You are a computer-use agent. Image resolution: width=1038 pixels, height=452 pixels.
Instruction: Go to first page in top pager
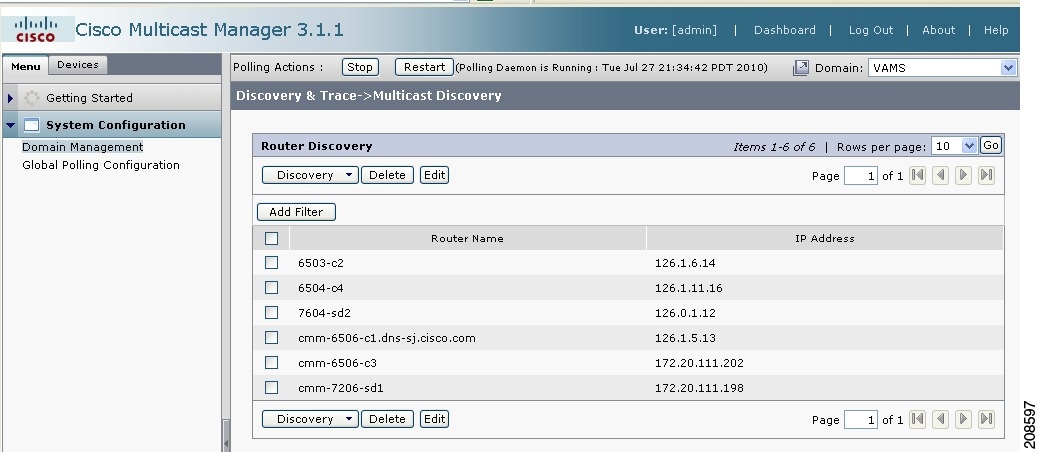coord(917,175)
